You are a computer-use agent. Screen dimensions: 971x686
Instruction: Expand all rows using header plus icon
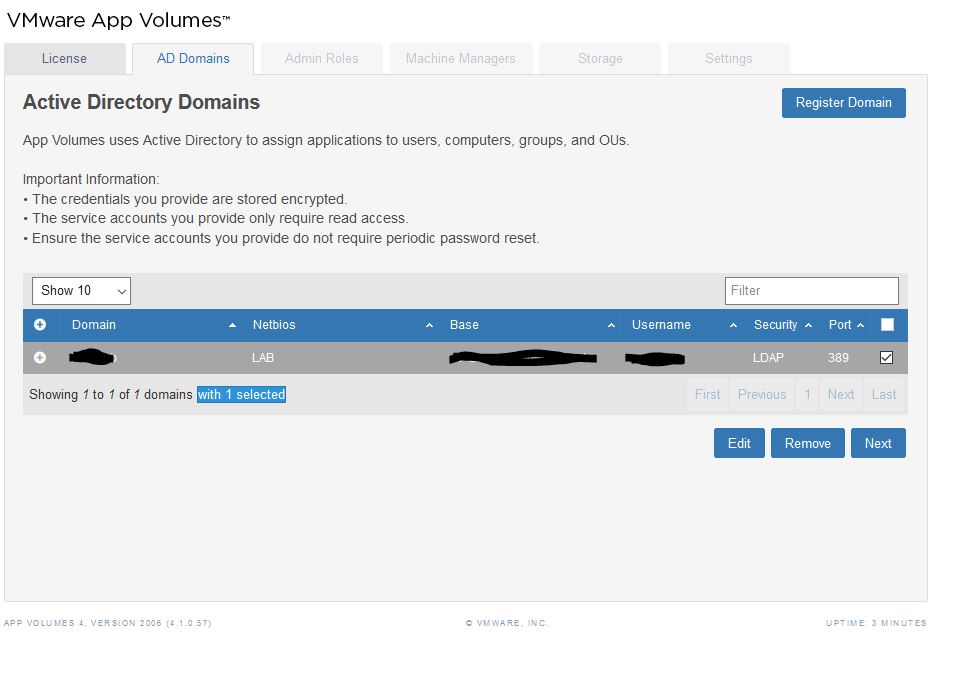point(40,324)
